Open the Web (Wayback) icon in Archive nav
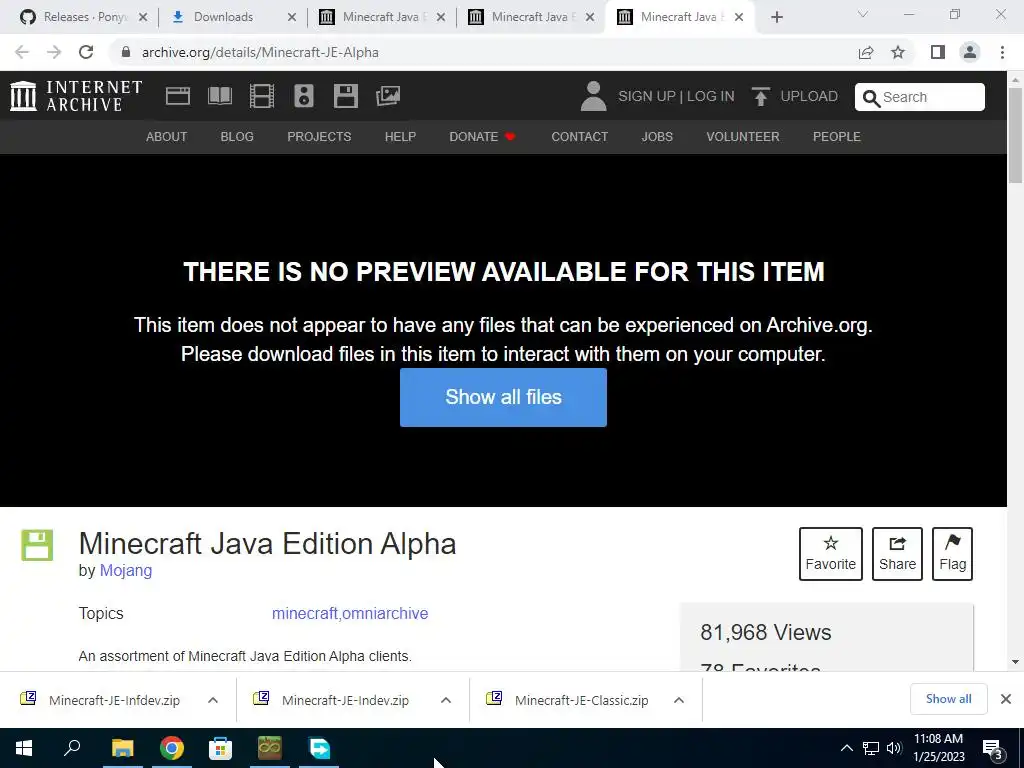The width and height of the screenshot is (1024, 768). coord(178,96)
